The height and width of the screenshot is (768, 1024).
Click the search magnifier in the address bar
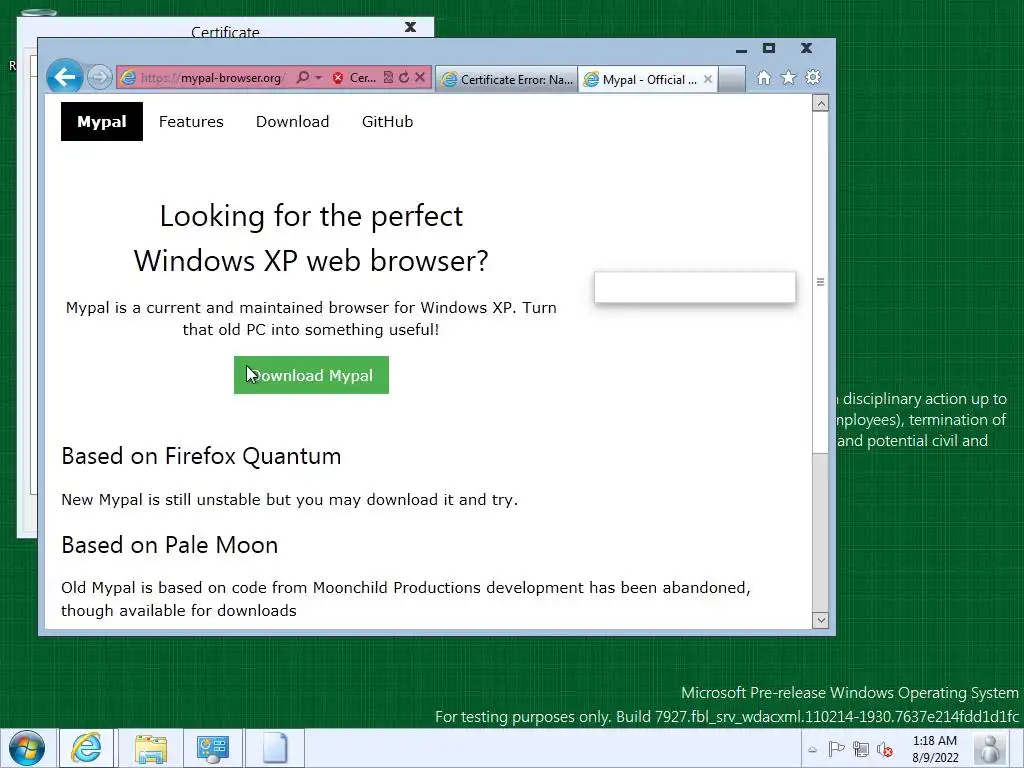[x=302, y=77]
